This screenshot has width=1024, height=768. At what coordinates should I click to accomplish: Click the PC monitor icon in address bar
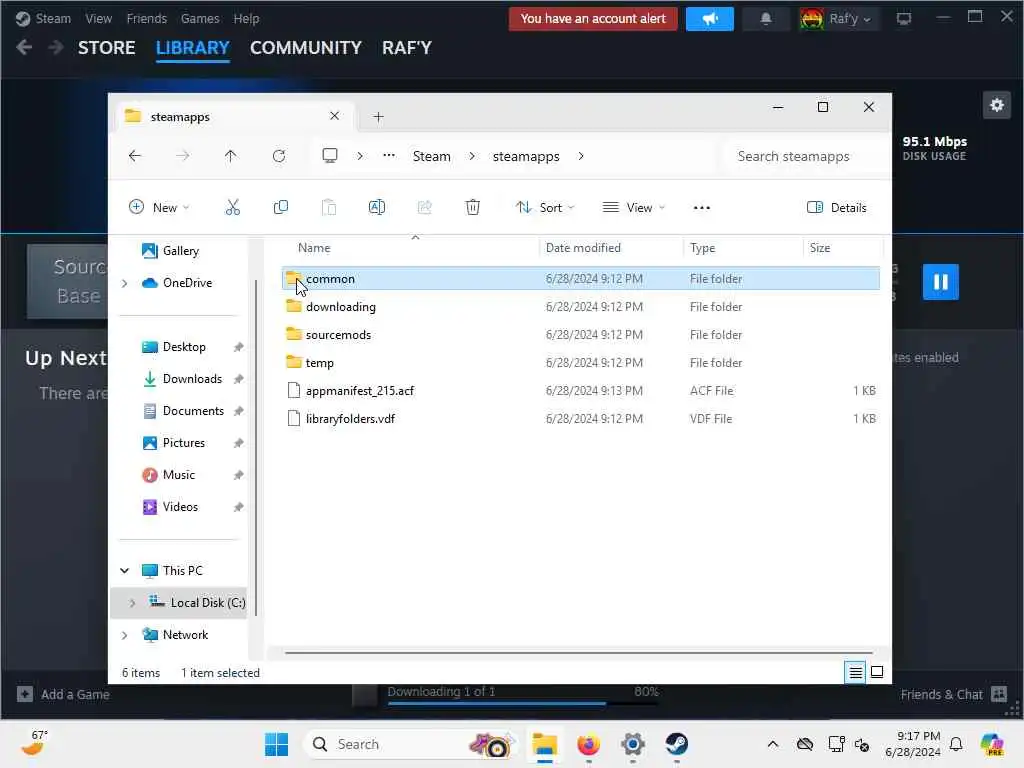330,156
